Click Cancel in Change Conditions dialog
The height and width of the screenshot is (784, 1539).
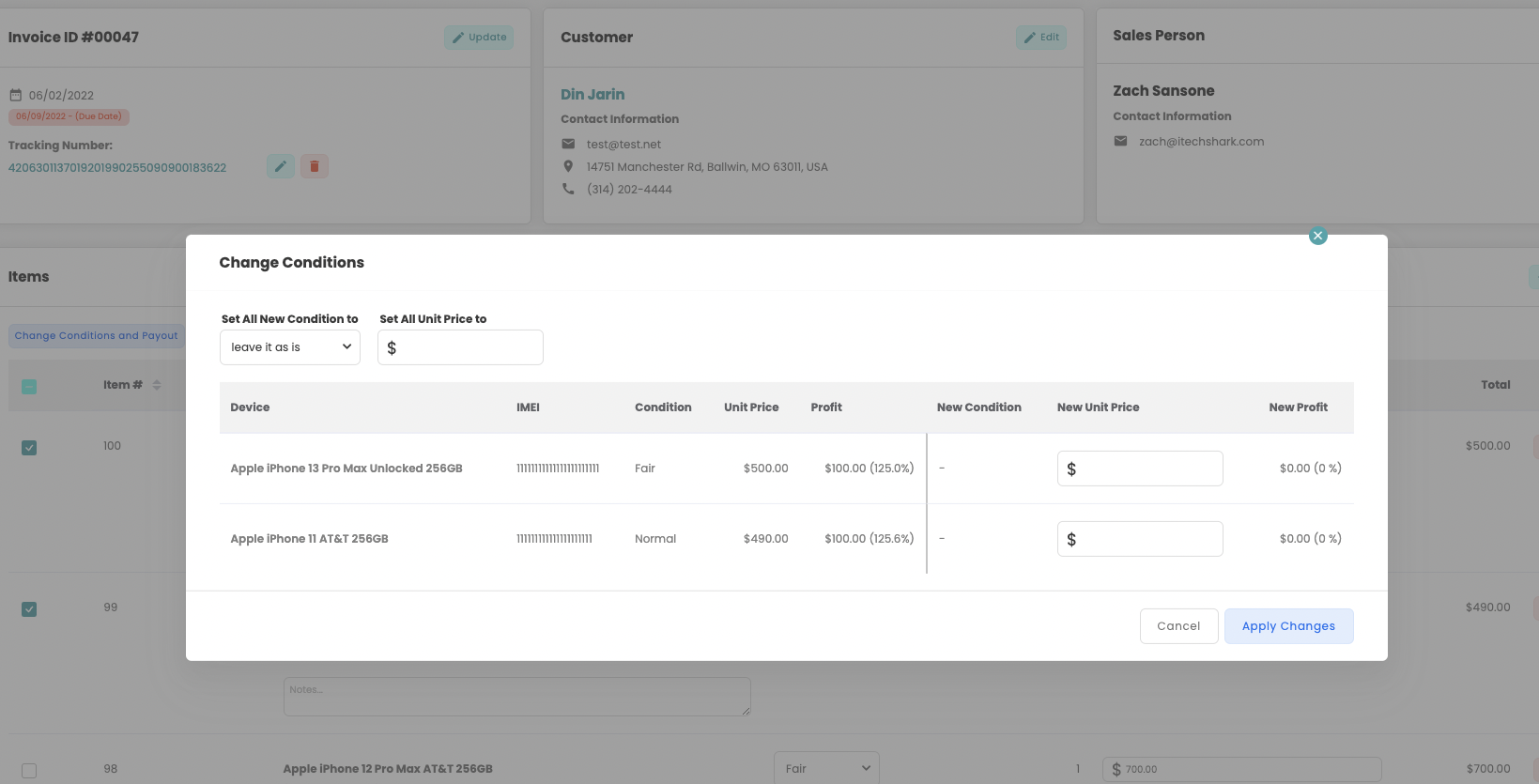click(x=1178, y=626)
